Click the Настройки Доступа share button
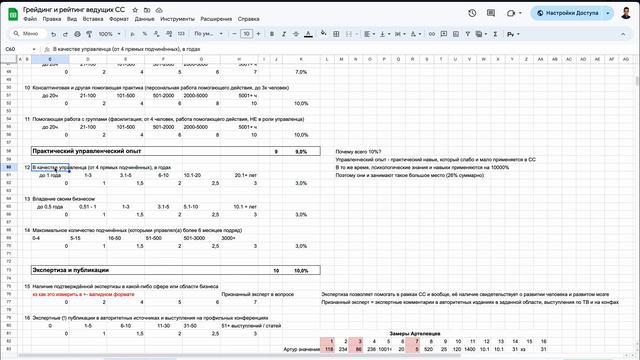This screenshot has height=360, width=640. tap(568, 13)
